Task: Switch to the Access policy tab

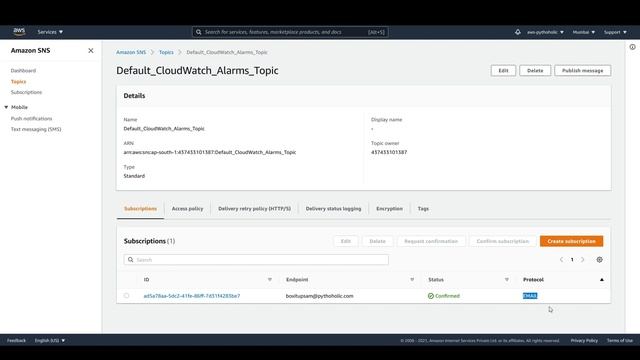Action: (x=187, y=209)
